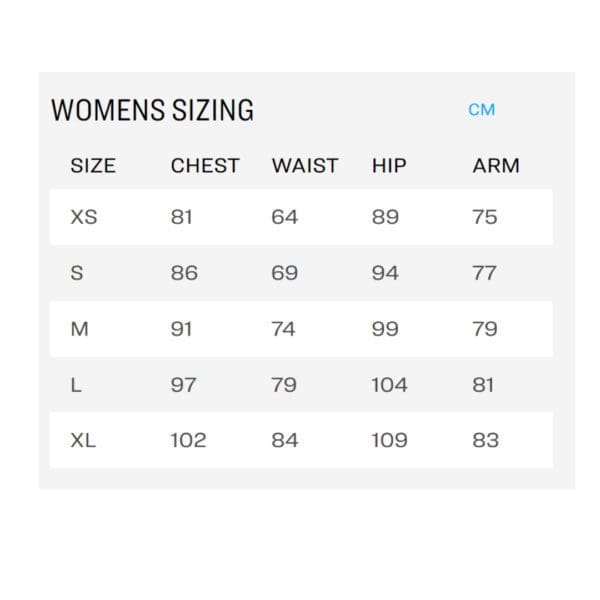Click XS arm value 75
This screenshot has width=600, height=600.
[485, 217]
